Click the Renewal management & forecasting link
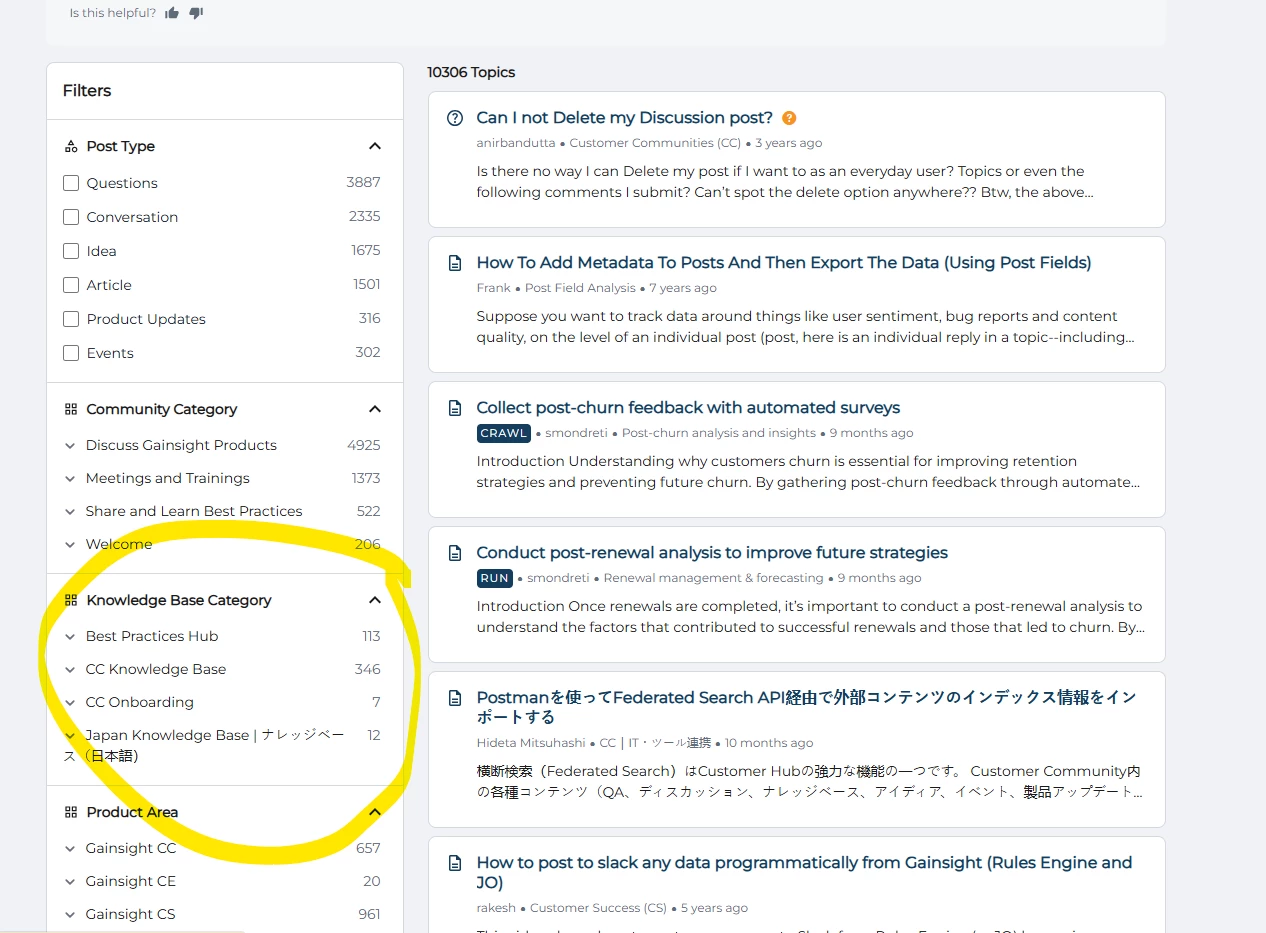The width and height of the screenshot is (1266, 933). pos(714,578)
